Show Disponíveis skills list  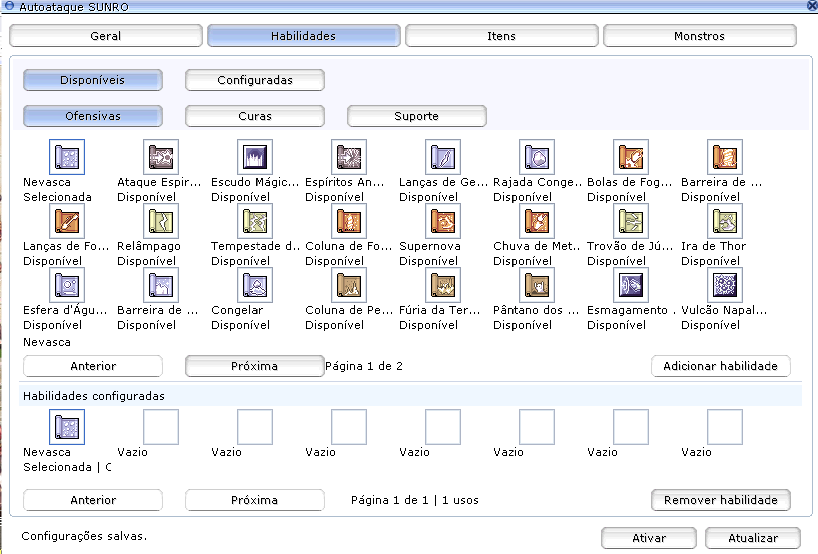pyautogui.click(x=93, y=80)
